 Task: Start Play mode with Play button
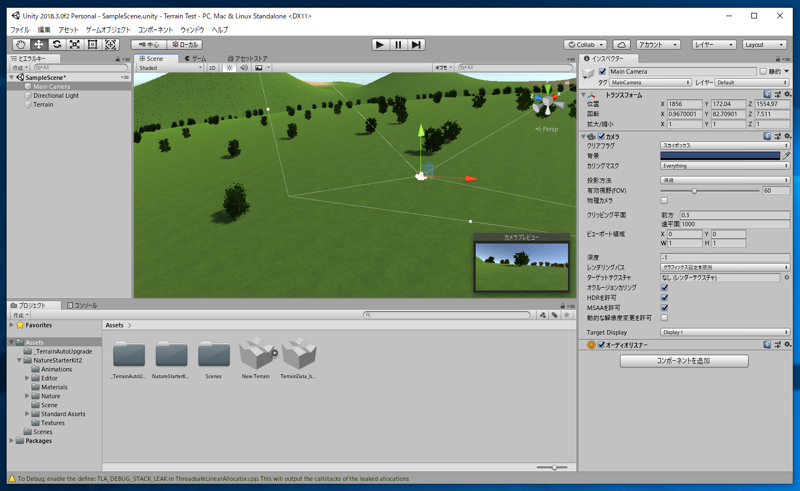pyautogui.click(x=380, y=44)
